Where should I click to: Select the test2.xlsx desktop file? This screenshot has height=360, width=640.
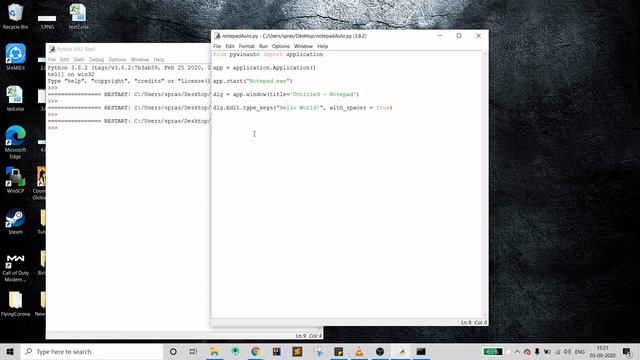coord(78,16)
